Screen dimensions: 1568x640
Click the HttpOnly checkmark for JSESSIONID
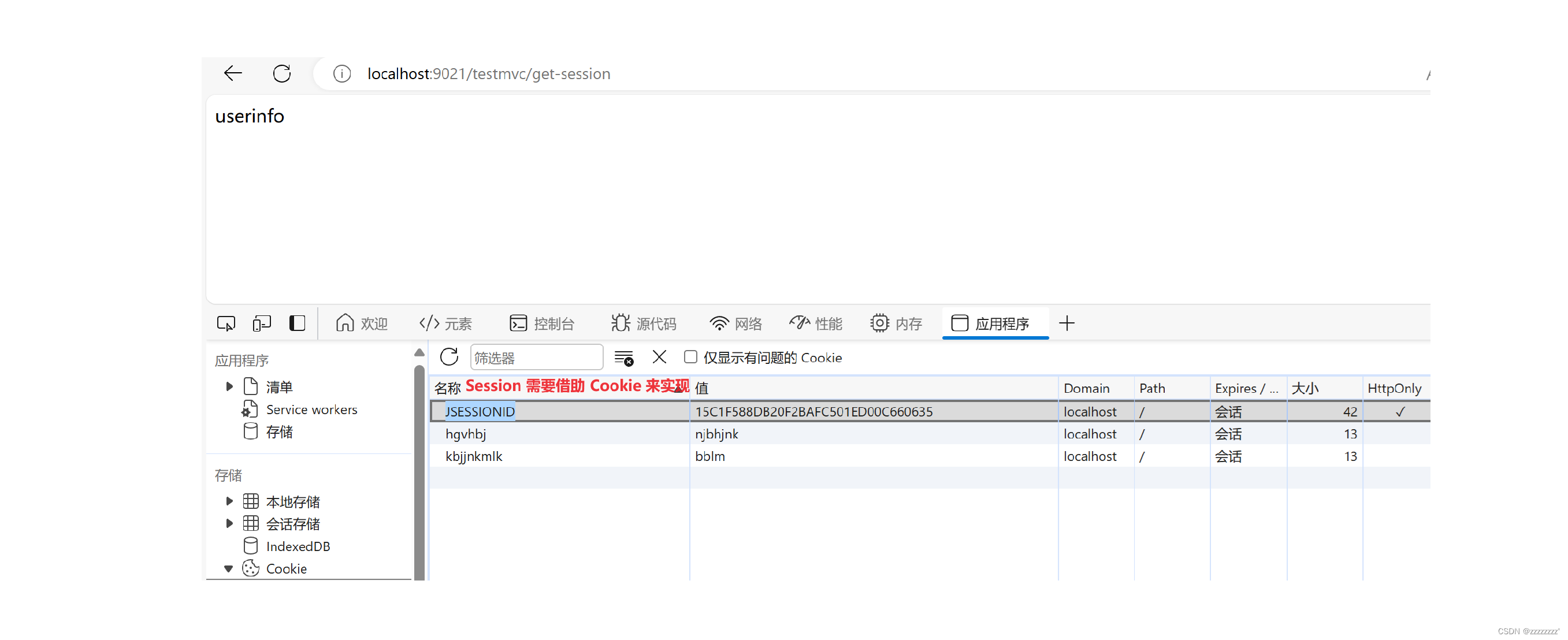pyautogui.click(x=1400, y=412)
